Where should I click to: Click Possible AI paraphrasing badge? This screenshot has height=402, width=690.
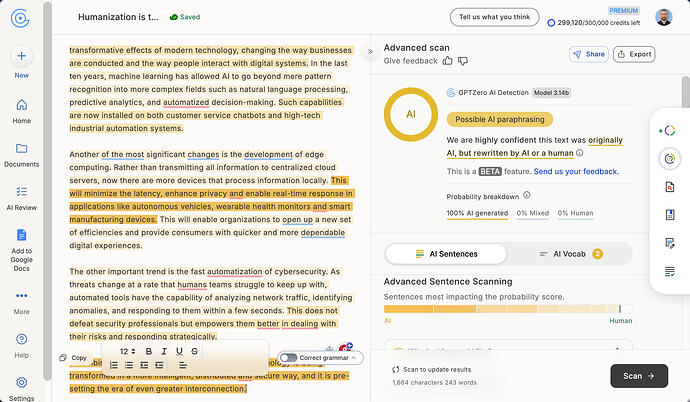[x=499, y=119]
